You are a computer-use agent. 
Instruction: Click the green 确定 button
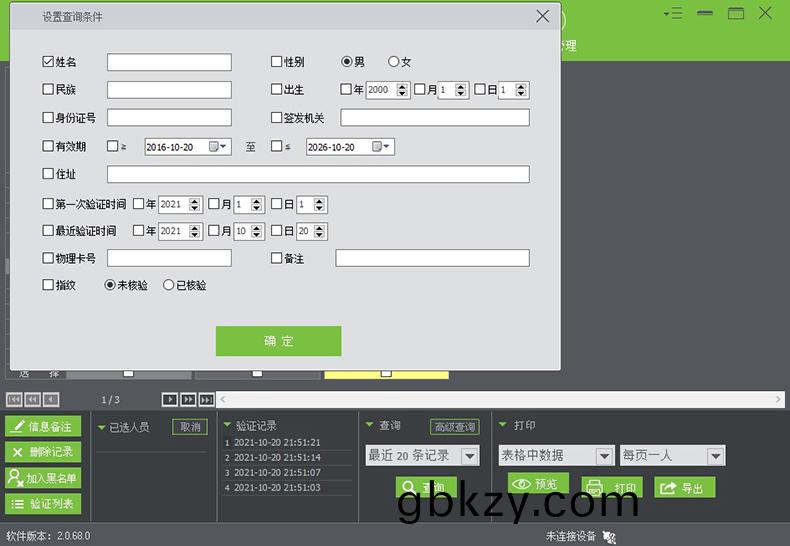pyautogui.click(x=278, y=341)
